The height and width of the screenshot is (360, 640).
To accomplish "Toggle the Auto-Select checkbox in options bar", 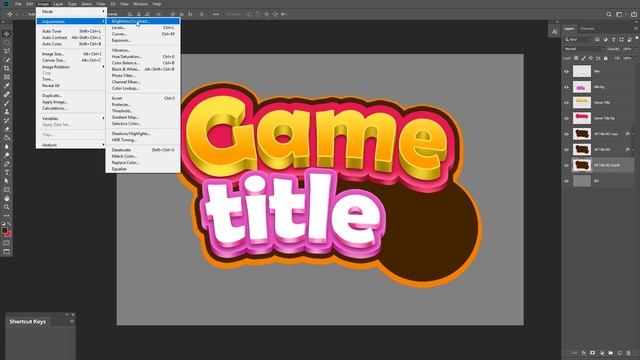I will (24, 14).
